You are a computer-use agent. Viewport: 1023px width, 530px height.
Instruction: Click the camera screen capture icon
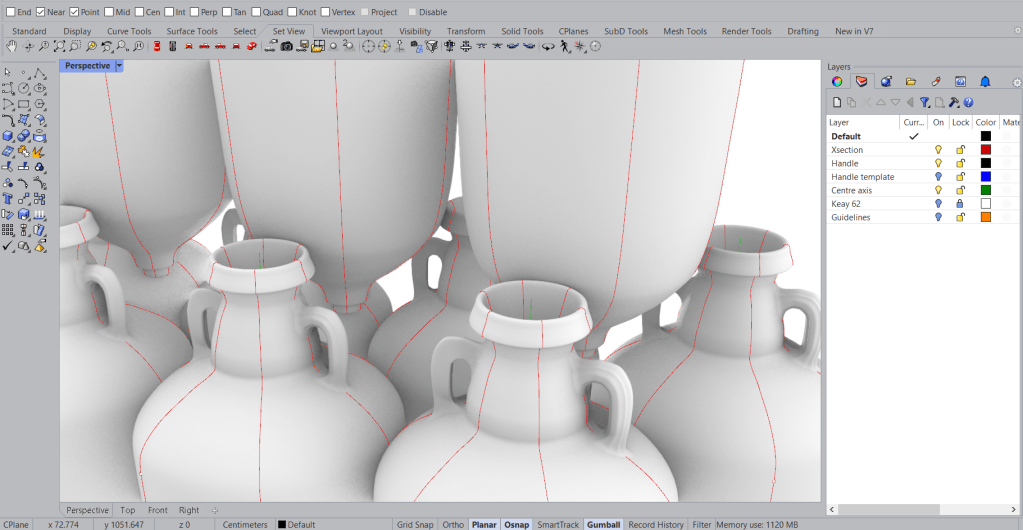point(286,47)
